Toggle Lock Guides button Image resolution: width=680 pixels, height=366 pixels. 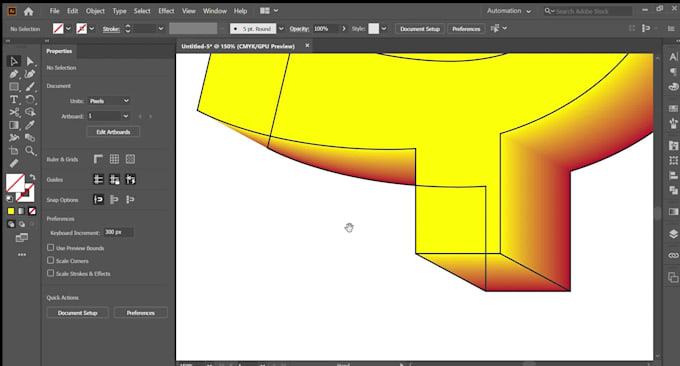[114, 179]
